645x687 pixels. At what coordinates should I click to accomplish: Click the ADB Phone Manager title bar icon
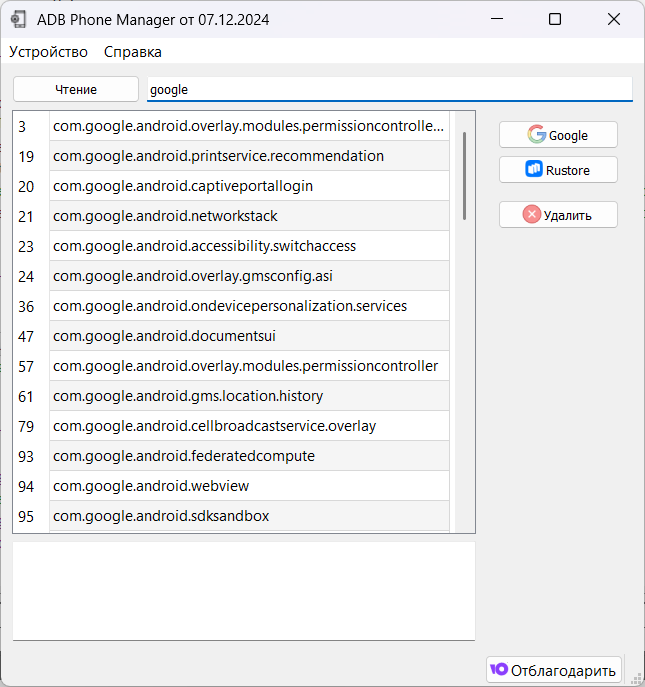[18, 20]
